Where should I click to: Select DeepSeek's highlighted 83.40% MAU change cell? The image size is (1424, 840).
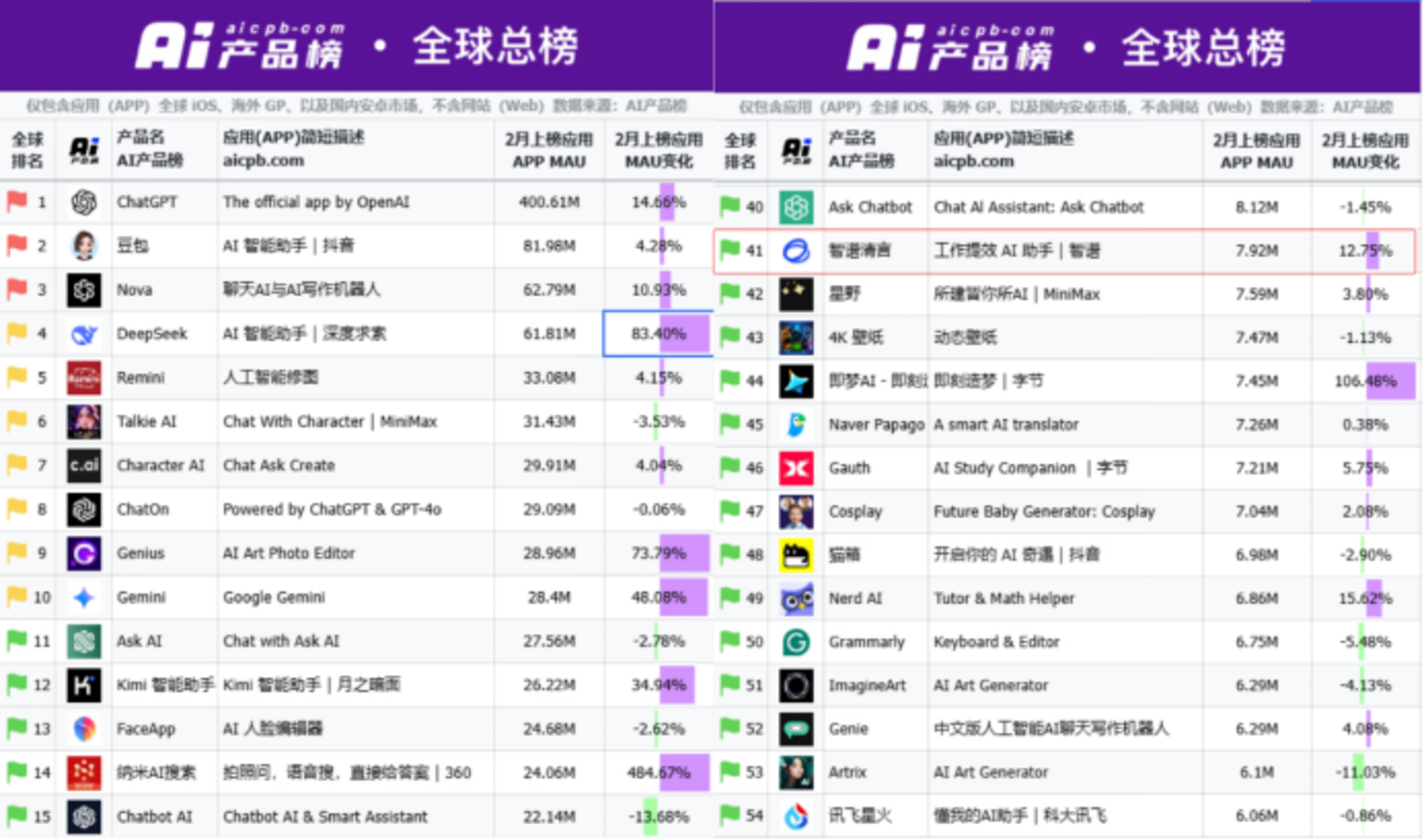658,333
